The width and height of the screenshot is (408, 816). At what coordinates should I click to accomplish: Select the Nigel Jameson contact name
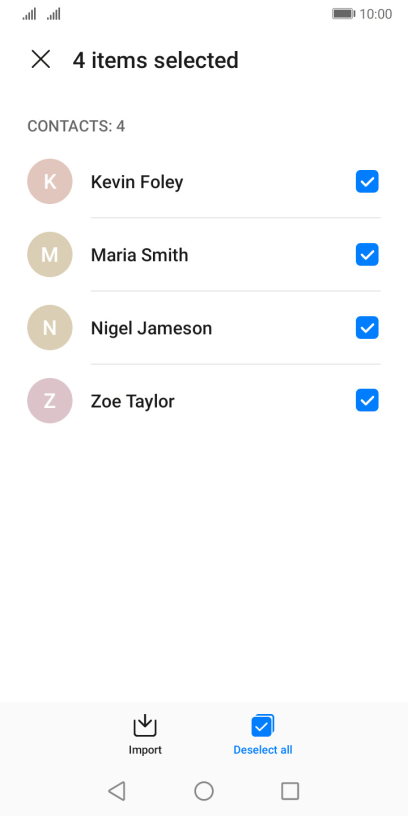point(151,328)
